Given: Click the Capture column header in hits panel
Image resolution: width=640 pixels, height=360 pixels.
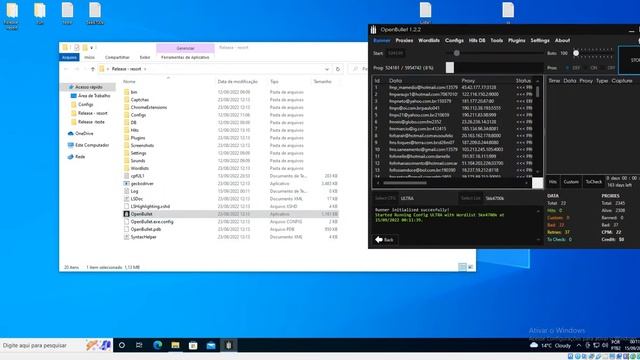Looking at the screenshot, I should coord(622,81).
